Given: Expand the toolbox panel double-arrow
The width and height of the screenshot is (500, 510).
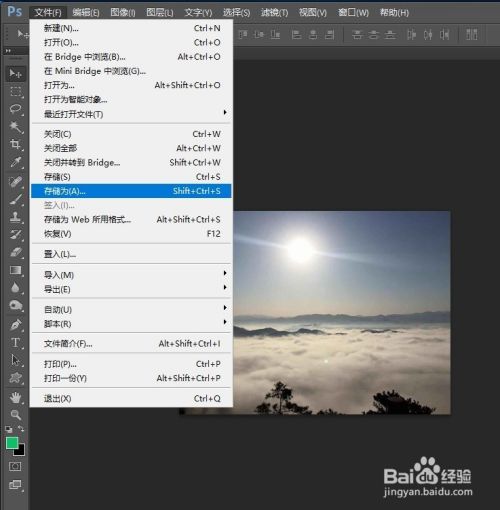Looking at the screenshot, I should tap(8, 51).
